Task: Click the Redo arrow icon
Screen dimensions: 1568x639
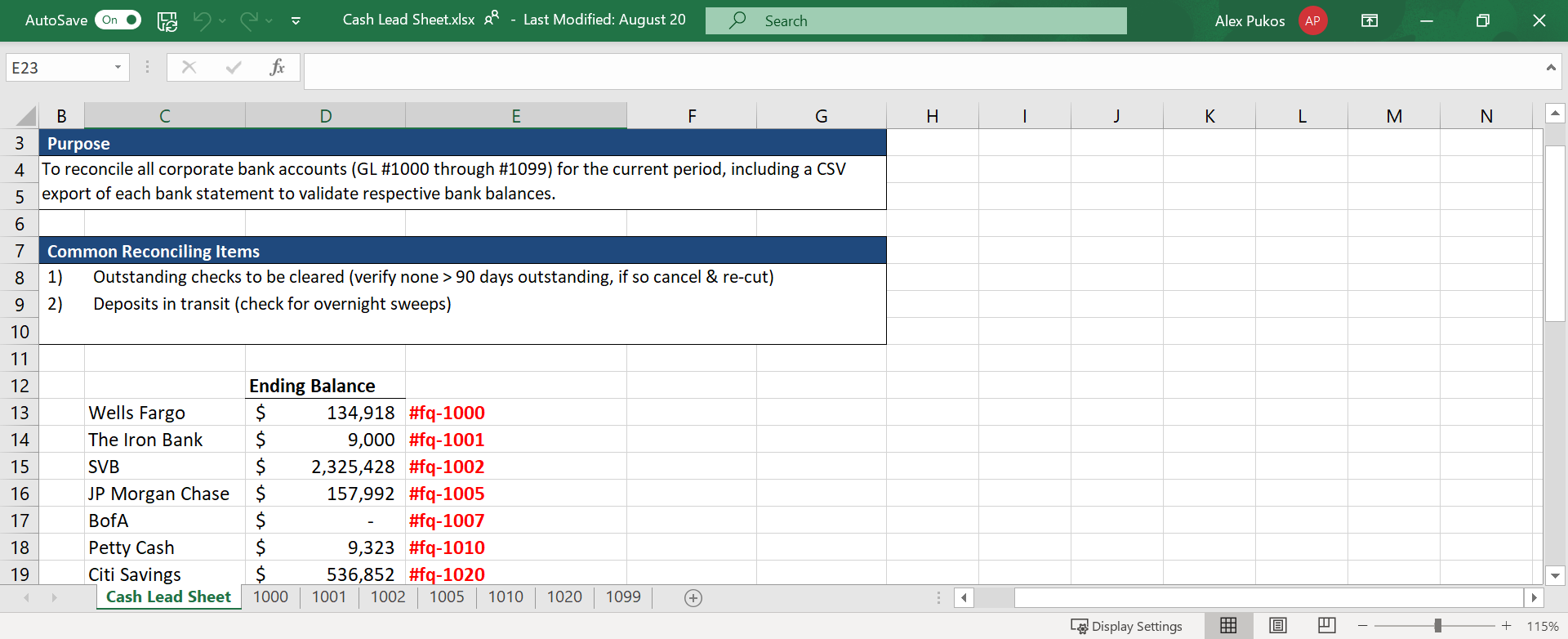Action: pyautogui.click(x=248, y=20)
